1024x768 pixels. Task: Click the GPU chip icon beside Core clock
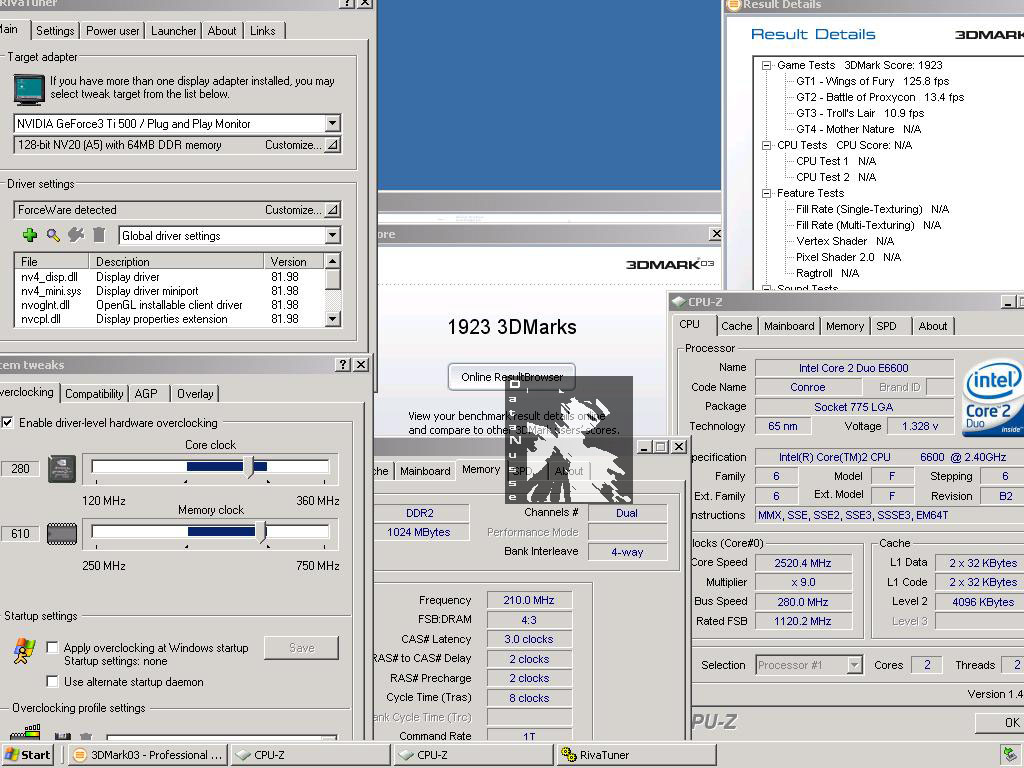pyautogui.click(x=62, y=468)
